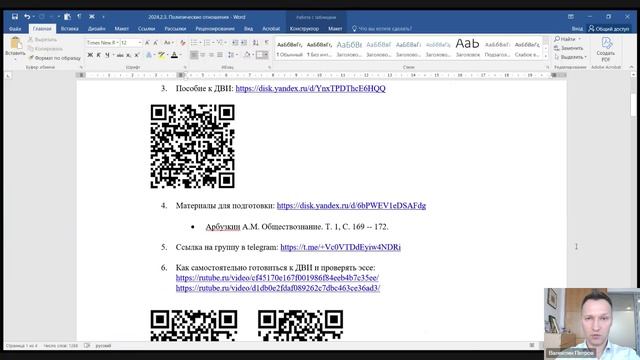
Task: Open the Файл tab
Action: pyautogui.click(x=15, y=29)
